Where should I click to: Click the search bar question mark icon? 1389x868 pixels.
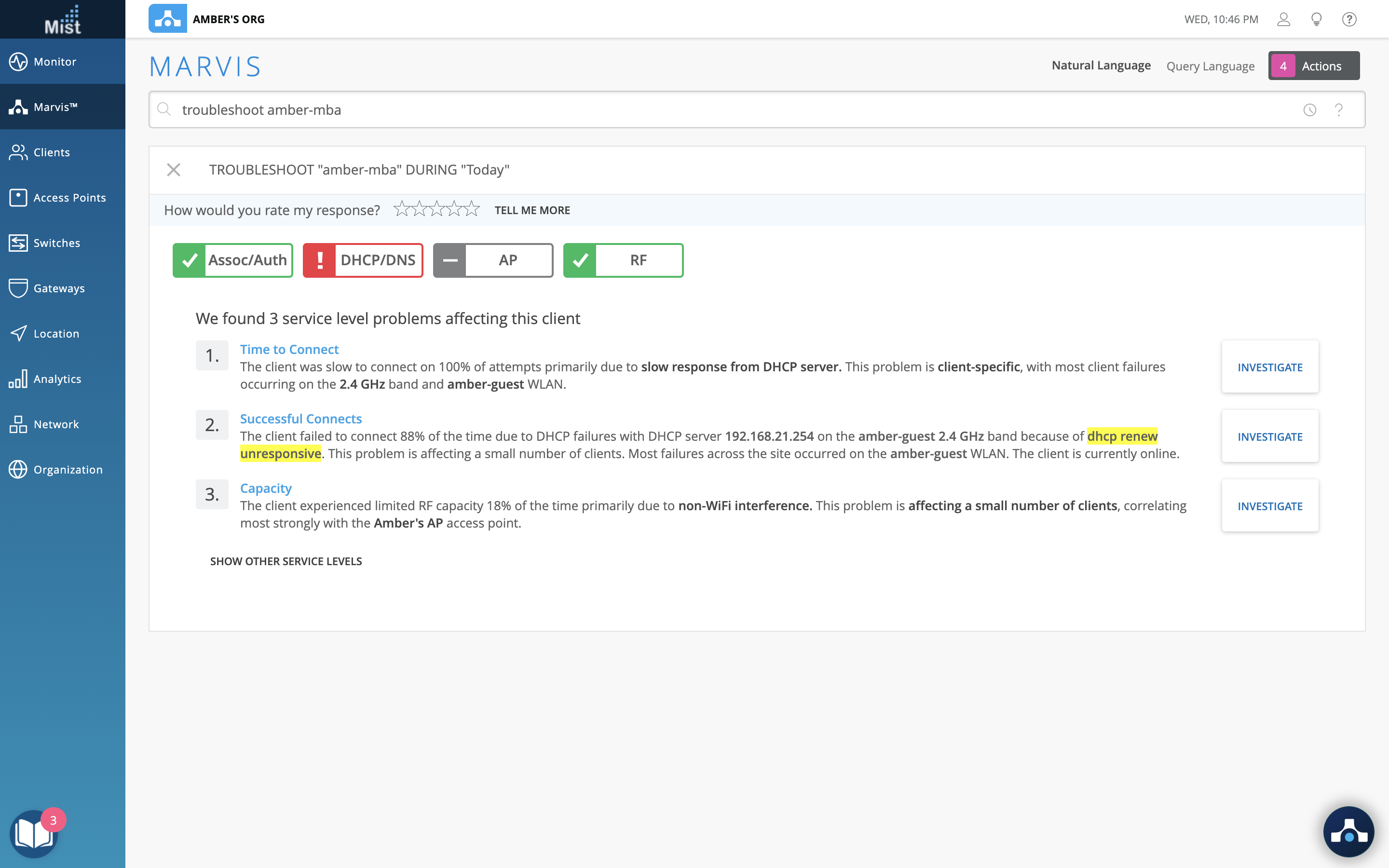coord(1338,109)
